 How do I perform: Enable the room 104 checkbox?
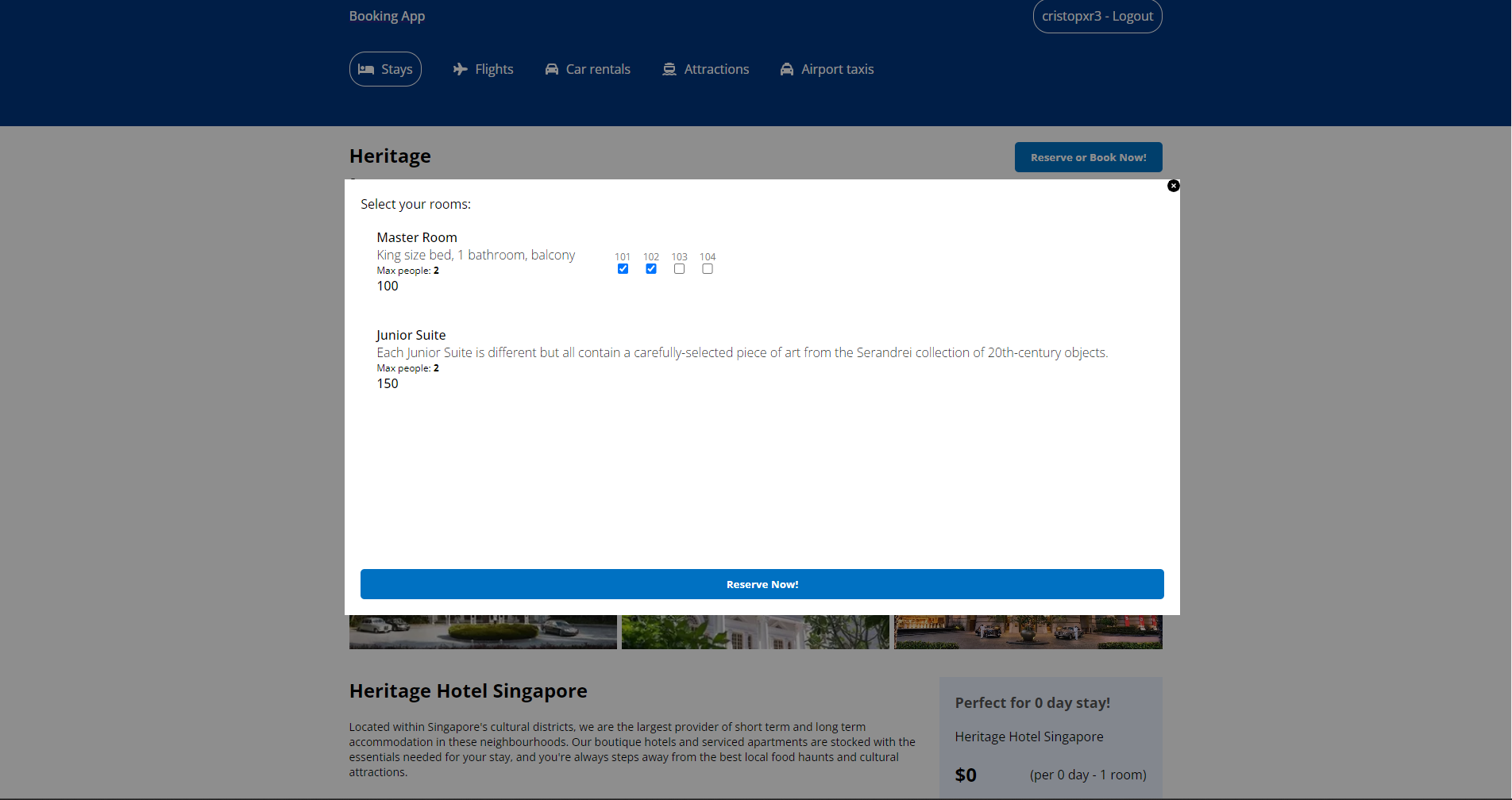(x=708, y=268)
